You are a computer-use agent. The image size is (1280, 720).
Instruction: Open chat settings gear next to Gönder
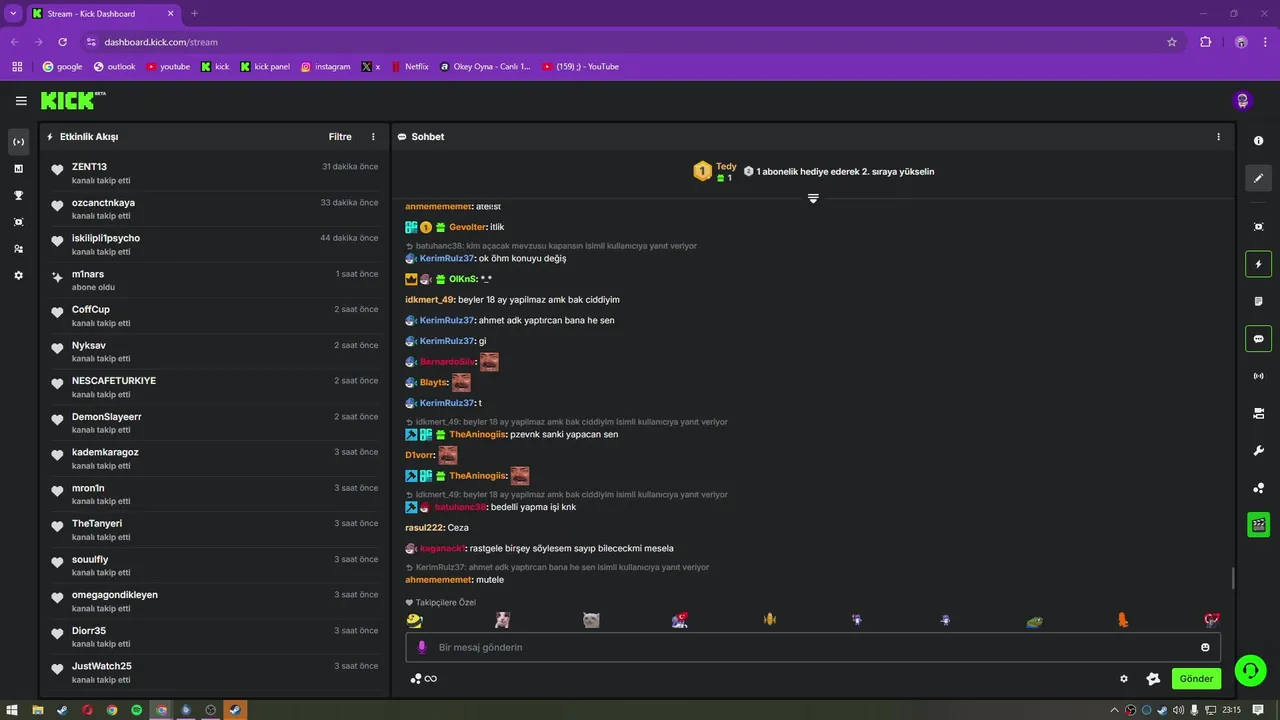point(1123,679)
